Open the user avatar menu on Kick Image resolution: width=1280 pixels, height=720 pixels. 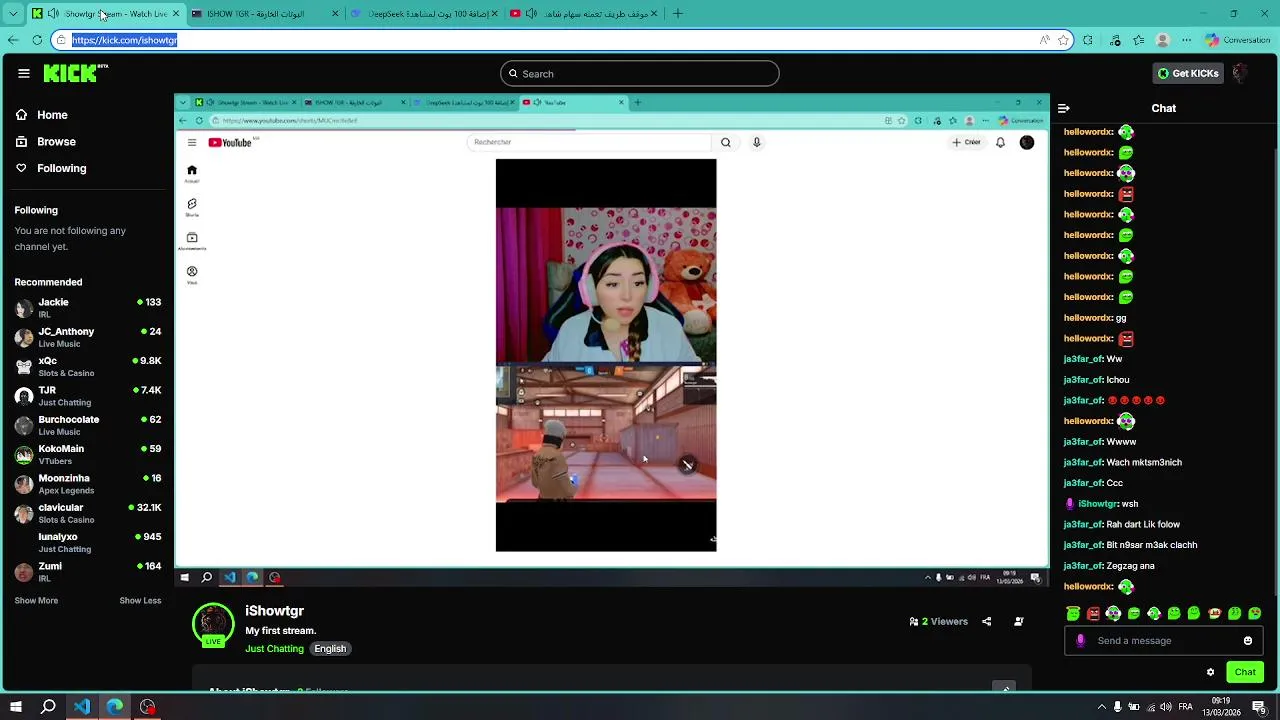pos(1240,73)
